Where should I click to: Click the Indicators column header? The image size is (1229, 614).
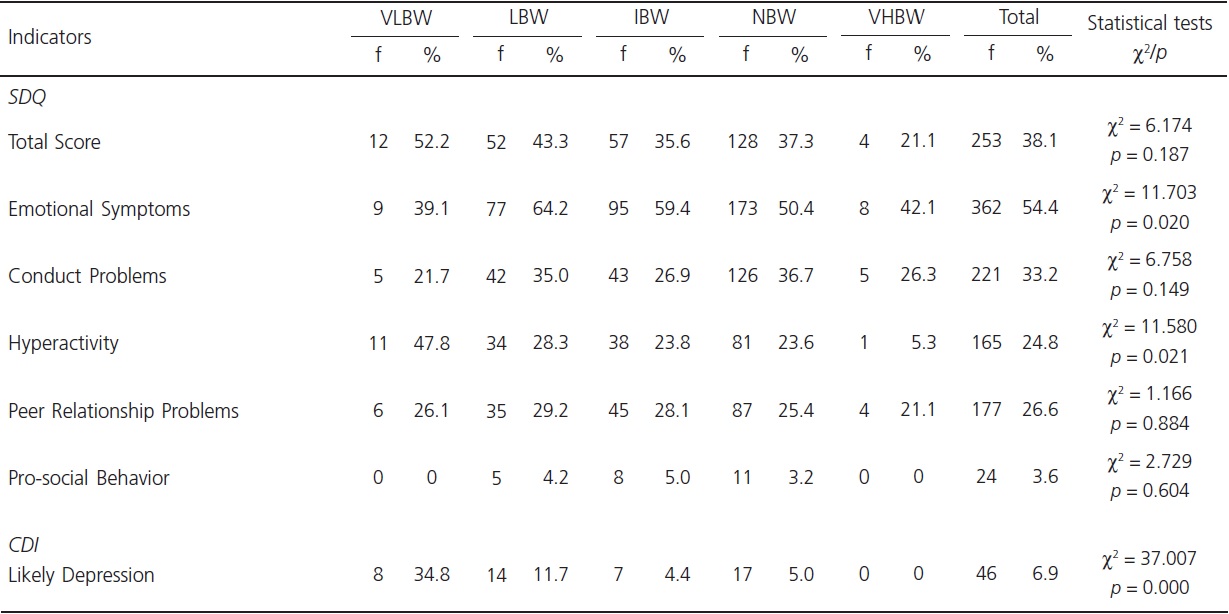click(x=50, y=37)
